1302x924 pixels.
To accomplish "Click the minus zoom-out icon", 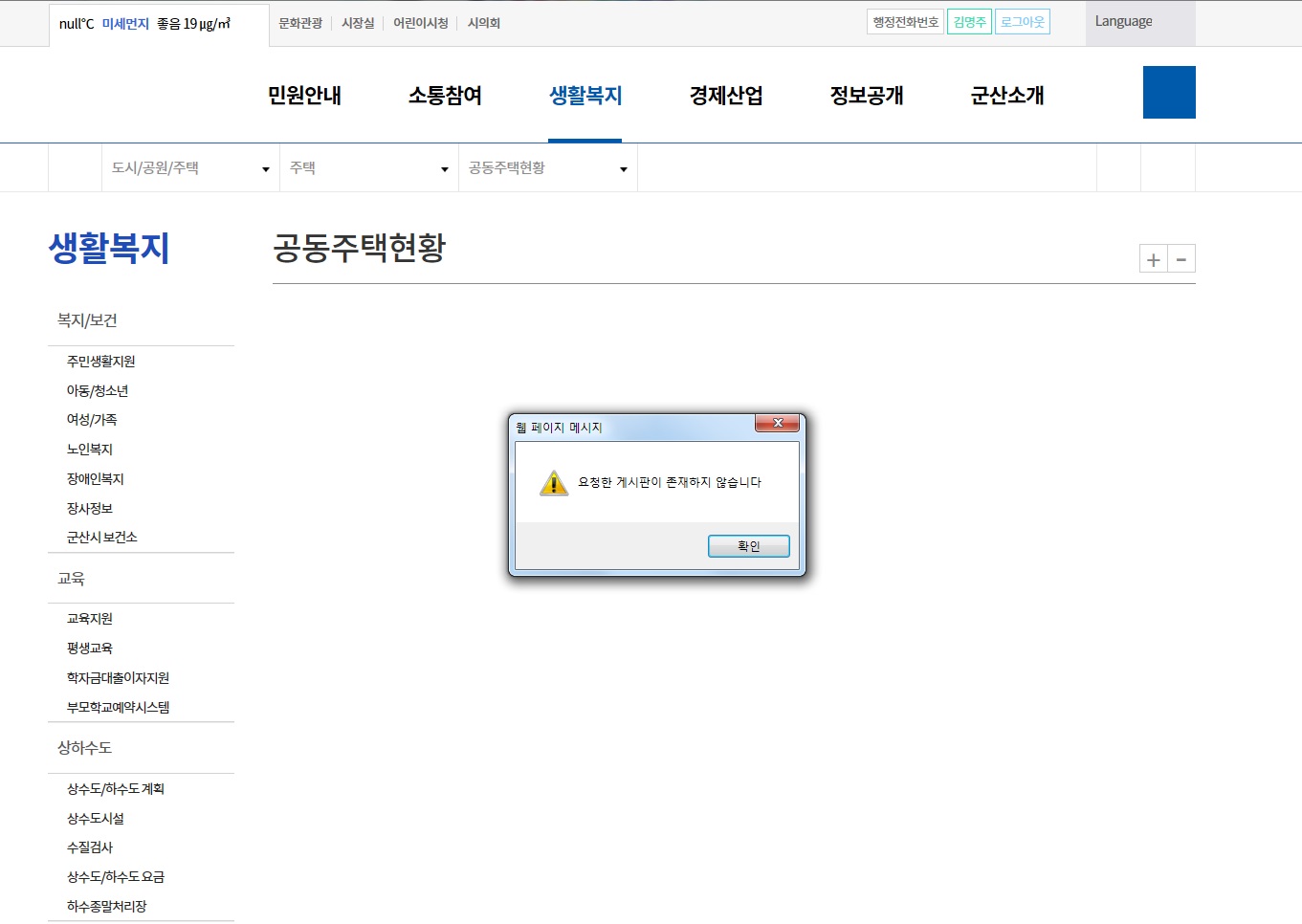I will point(1181,259).
